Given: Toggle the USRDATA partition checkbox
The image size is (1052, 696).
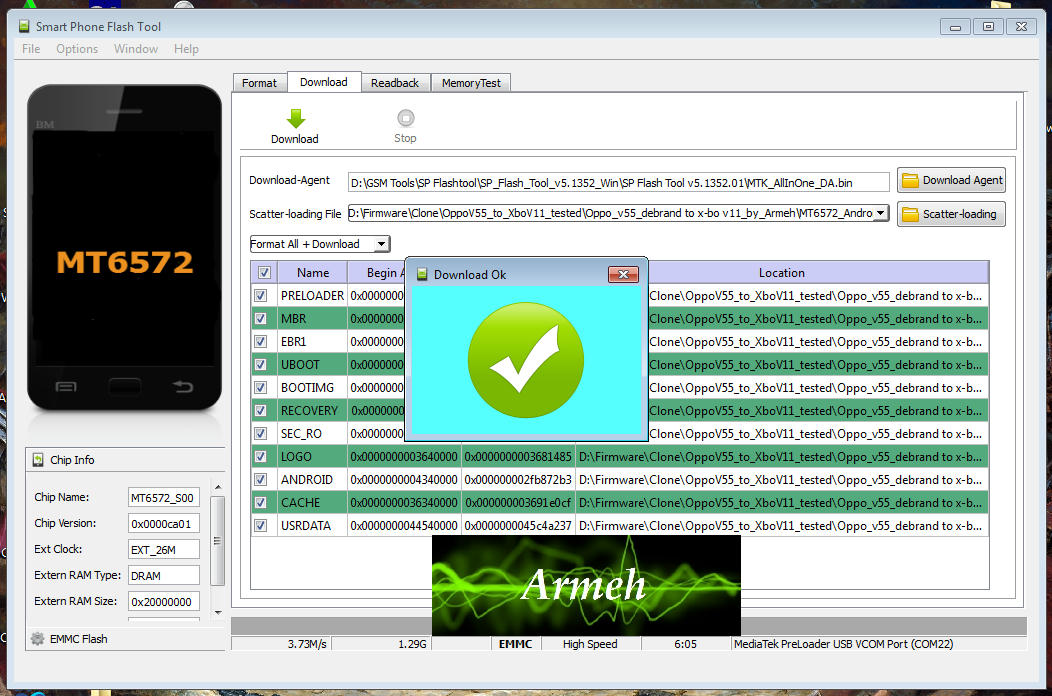Looking at the screenshot, I should [261, 526].
